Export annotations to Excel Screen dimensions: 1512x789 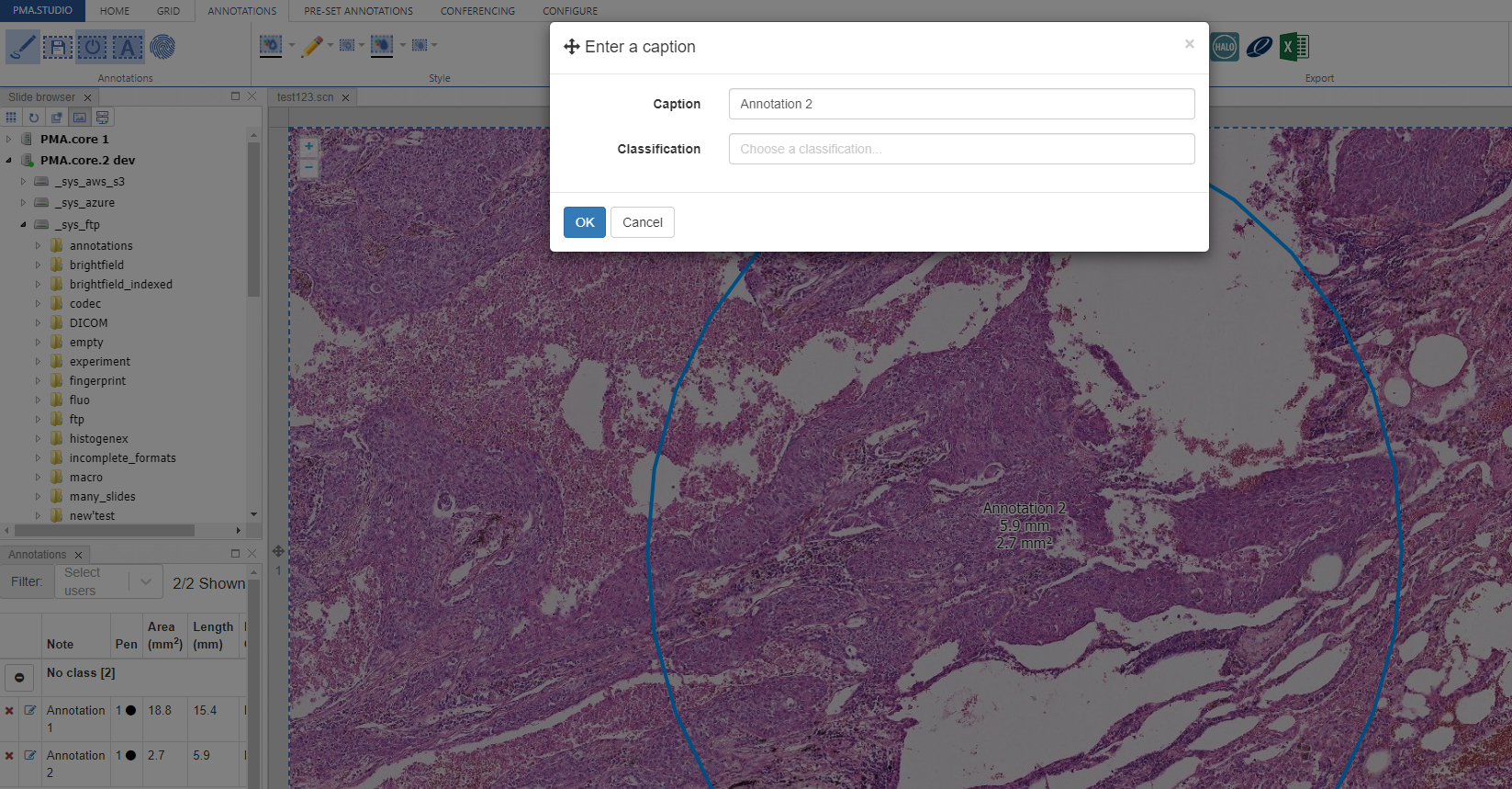point(1294,47)
